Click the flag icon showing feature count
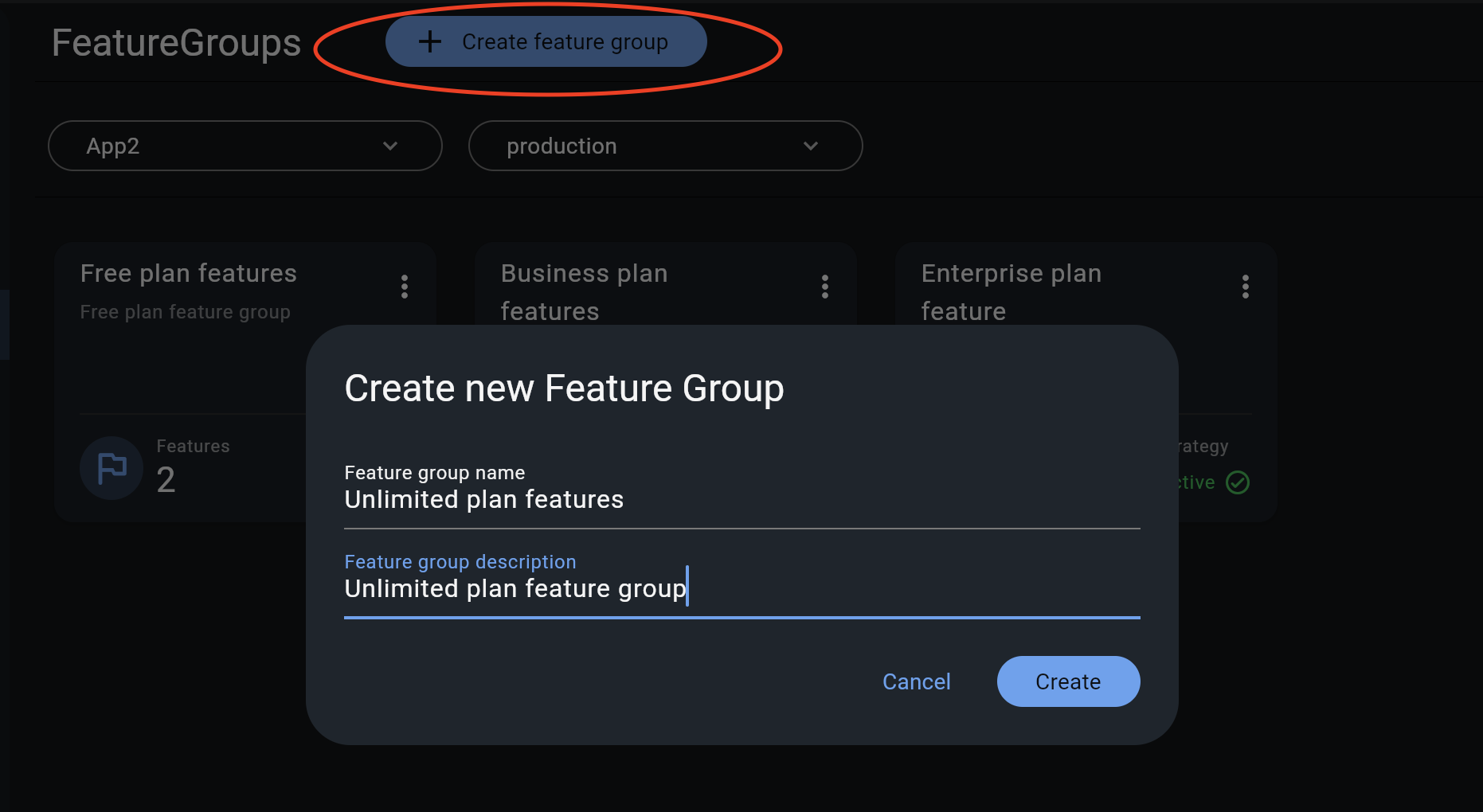This screenshot has width=1483, height=812. (x=111, y=468)
